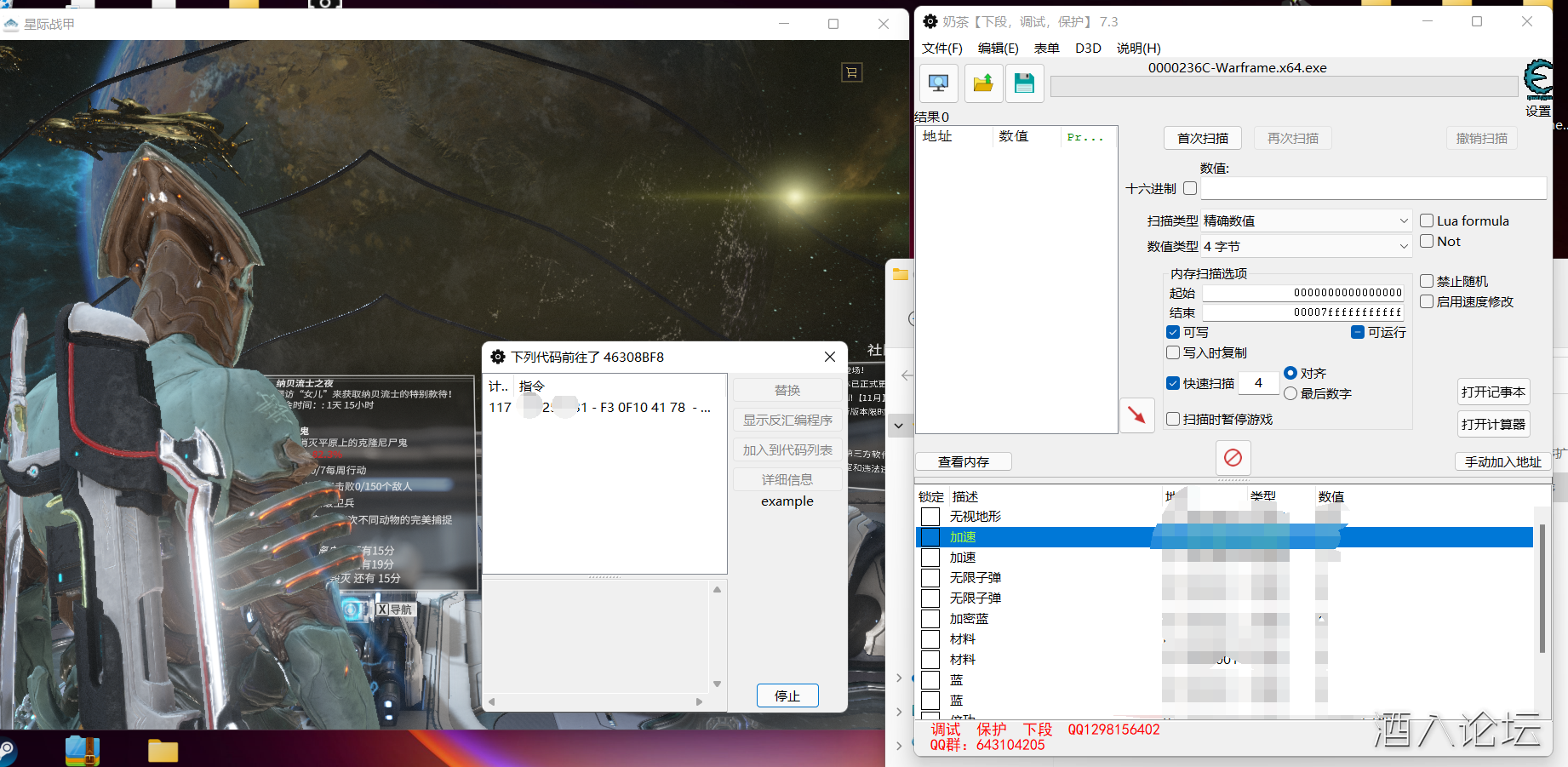Viewport: 1568px width, 767px height.
Task: Open the 表单 menu
Action: pos(1046,48)
